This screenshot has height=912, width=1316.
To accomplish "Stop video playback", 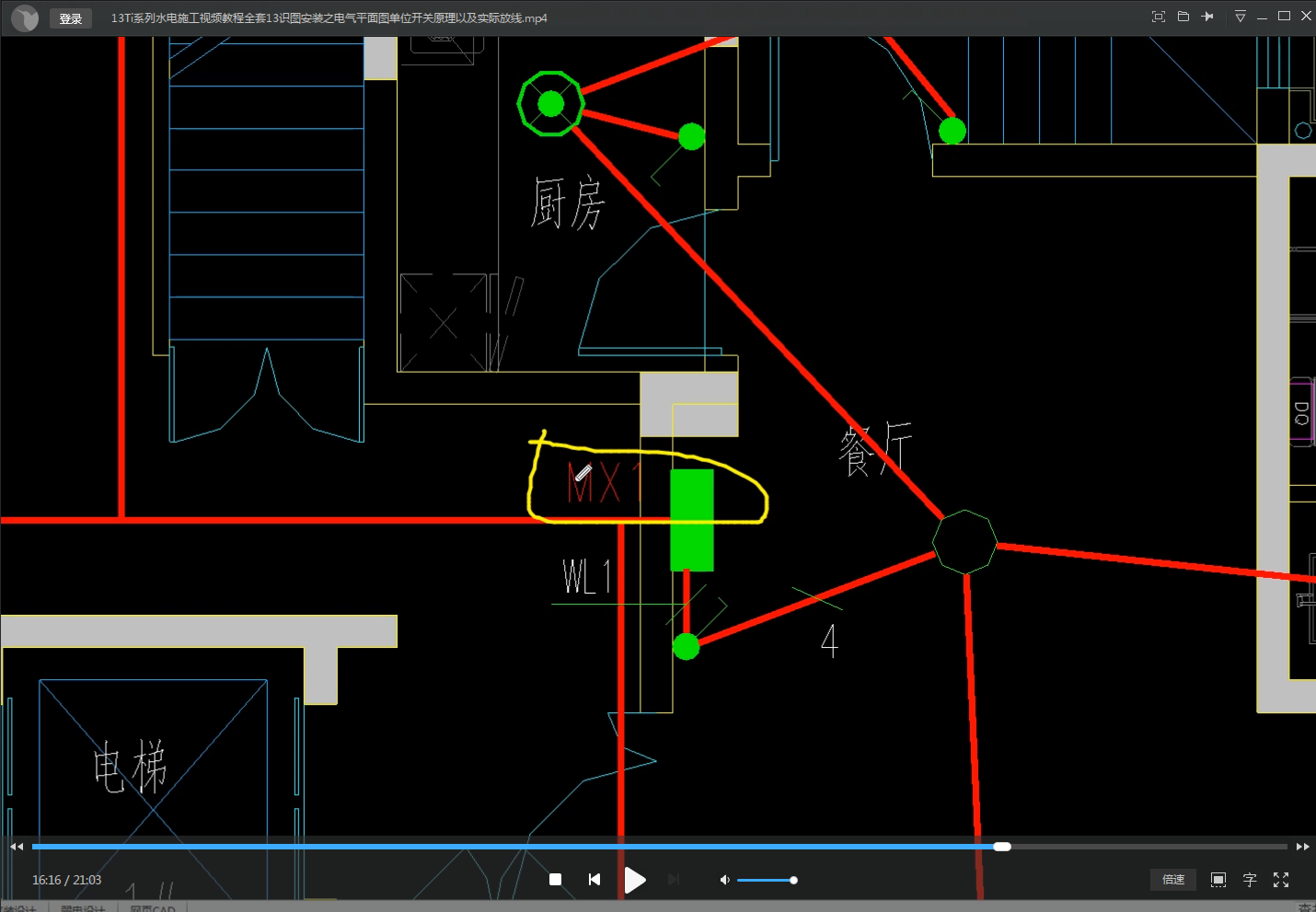I will (x=555, y=880).
